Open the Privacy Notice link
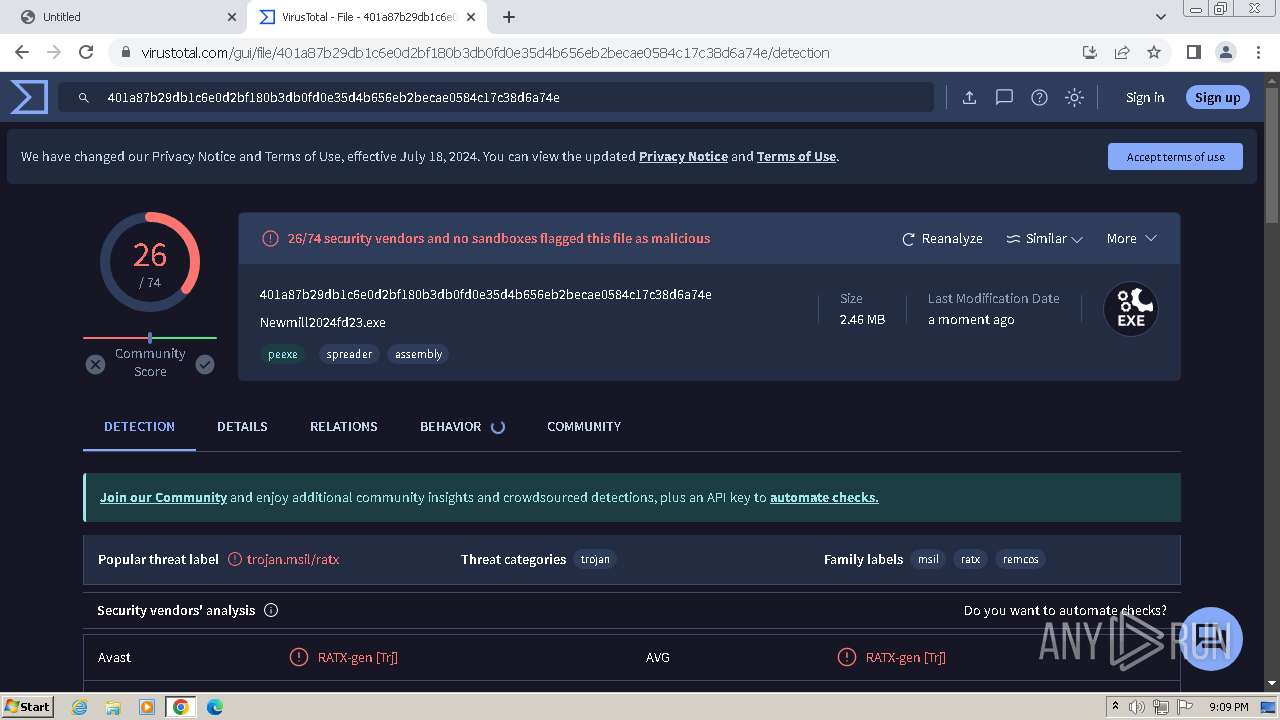Image resolution: width=1280 pixels, height=720 pixels. coord(683,156)
